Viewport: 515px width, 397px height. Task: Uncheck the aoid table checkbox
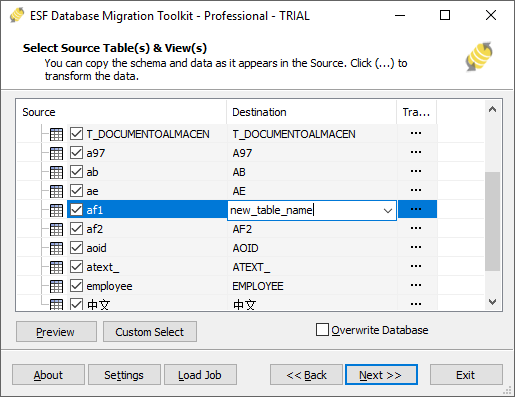[x=76, y=248]
